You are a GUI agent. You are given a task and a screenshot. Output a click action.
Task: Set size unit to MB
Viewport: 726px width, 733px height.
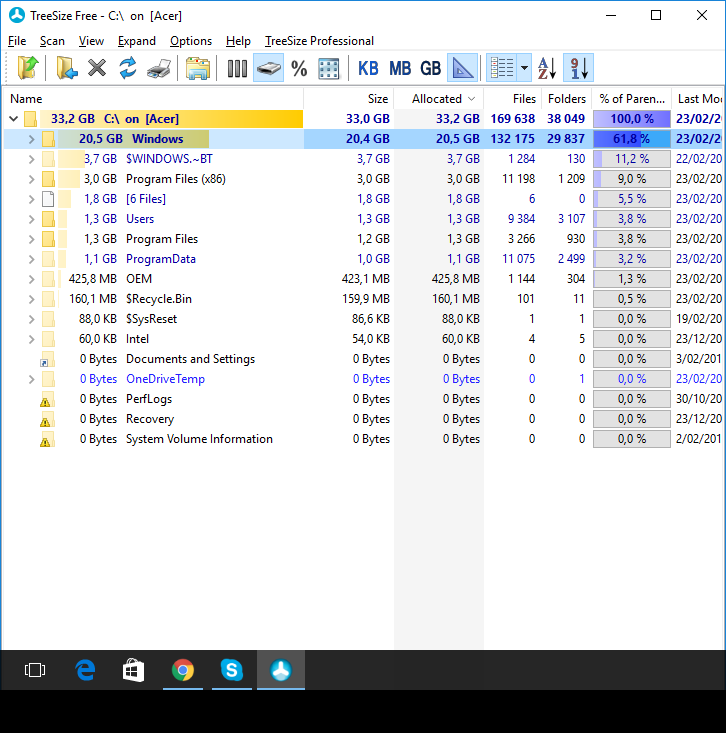(x=400, y=68)
